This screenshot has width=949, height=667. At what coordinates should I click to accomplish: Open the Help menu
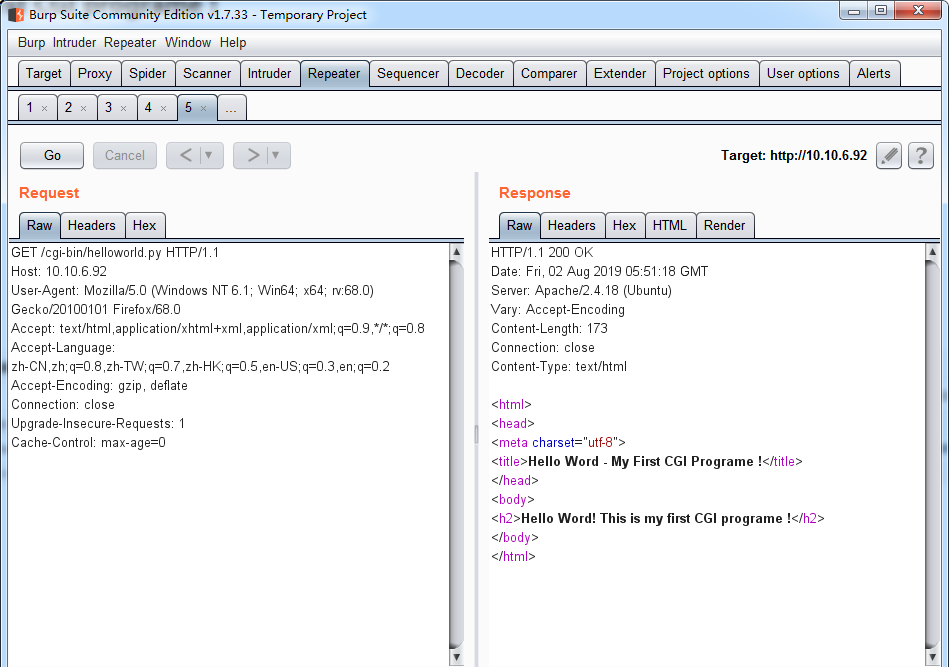tap(233, 42)
